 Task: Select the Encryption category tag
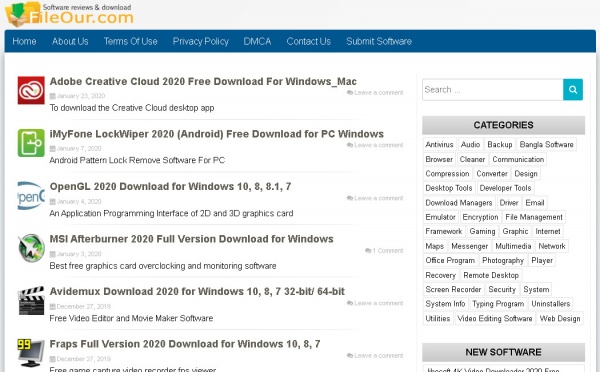click(480, 217)
